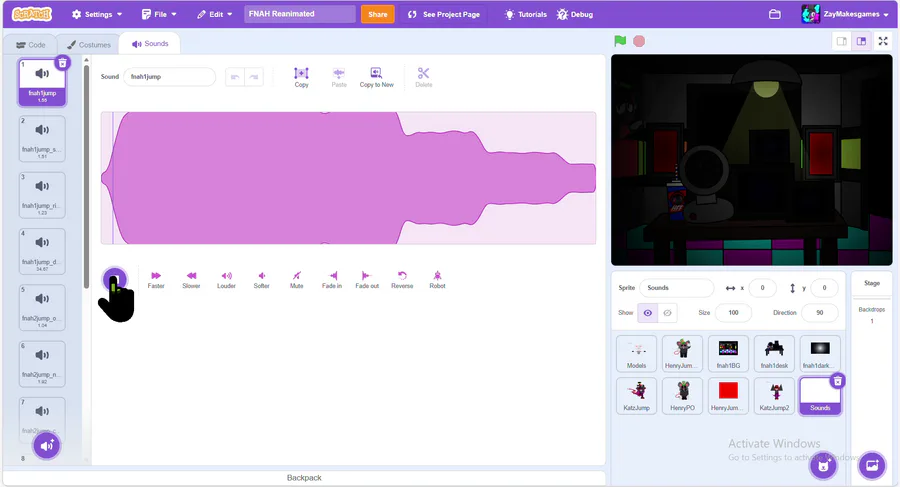Enter full screen stage mode
Image resolution: width=900 pixels, height=487 pixels.
(x=883, y=41)
